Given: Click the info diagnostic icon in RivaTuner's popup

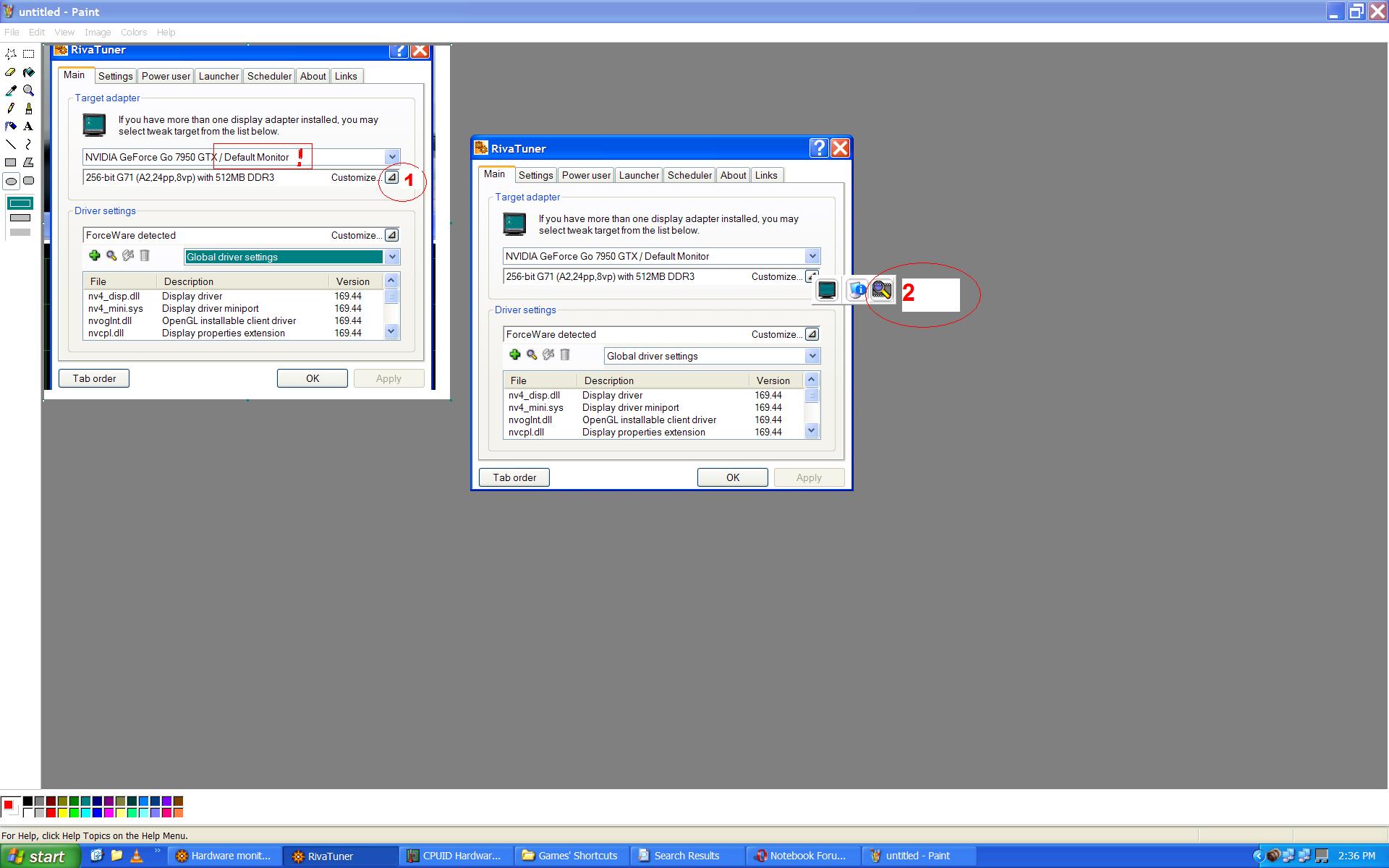Looking at the screenshot, I should [x=857, y=290].
